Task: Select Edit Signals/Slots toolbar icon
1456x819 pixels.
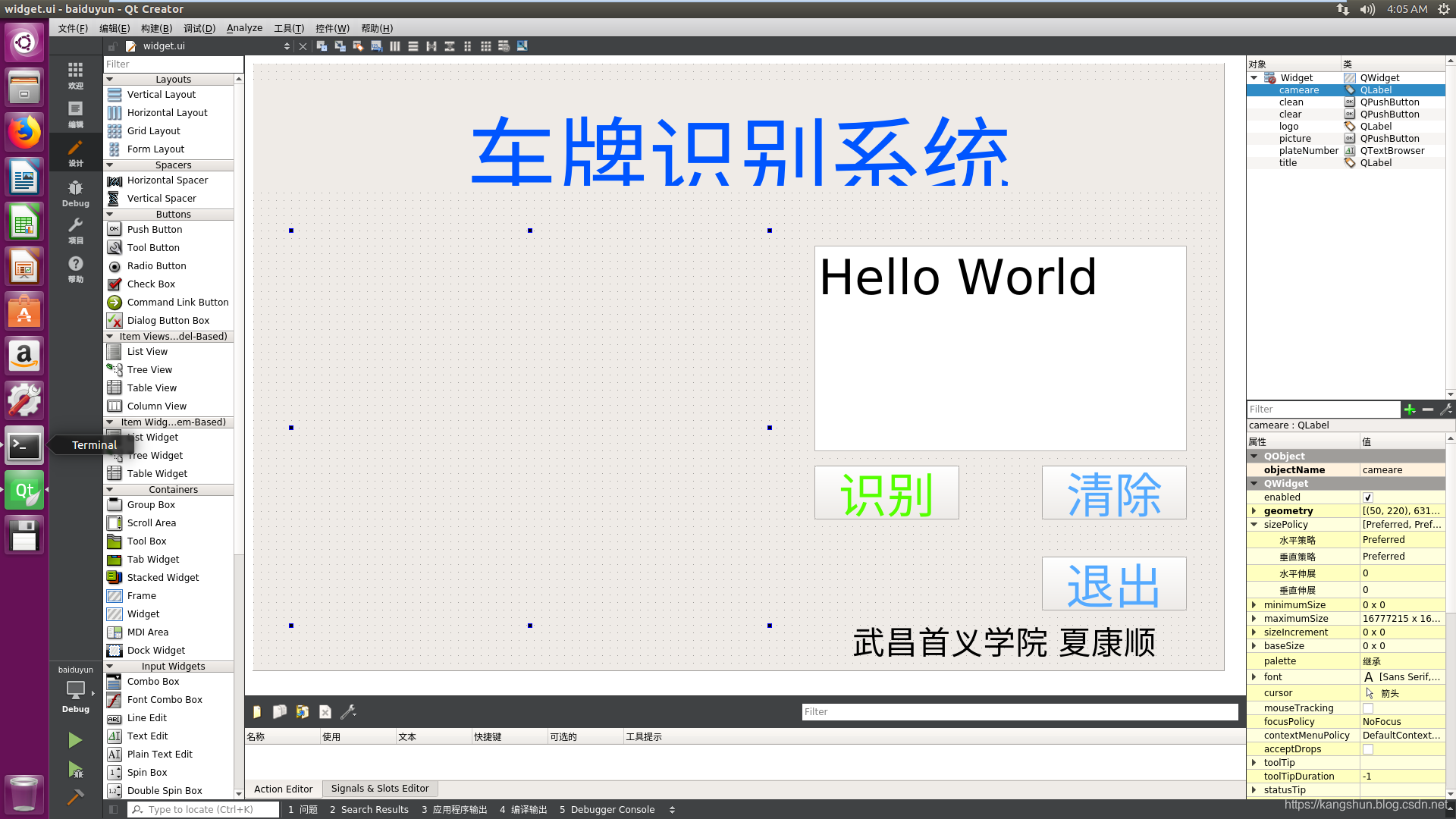Action: (x=340, y=46)
